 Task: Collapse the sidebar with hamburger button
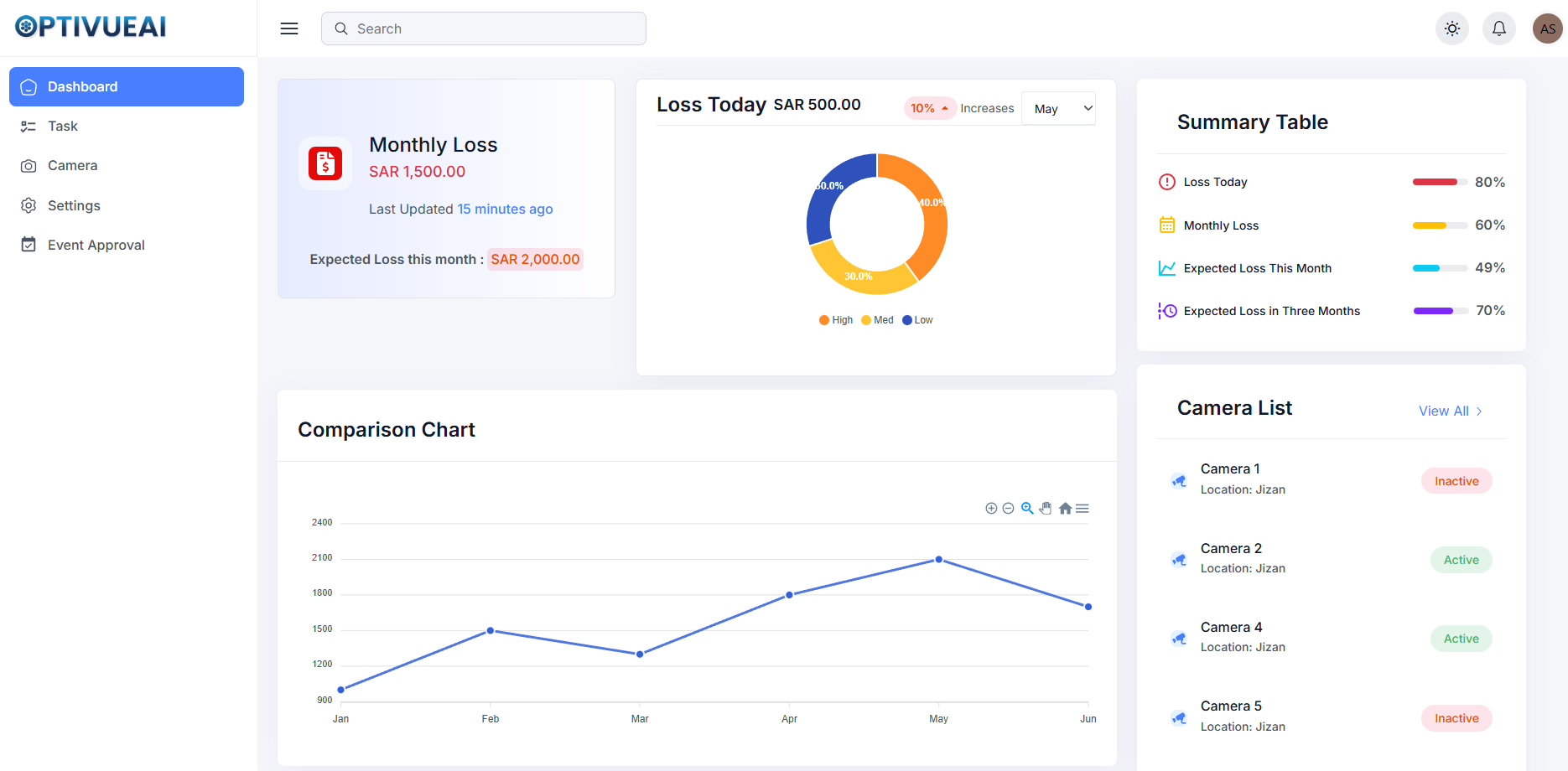(x=289, y=28)
